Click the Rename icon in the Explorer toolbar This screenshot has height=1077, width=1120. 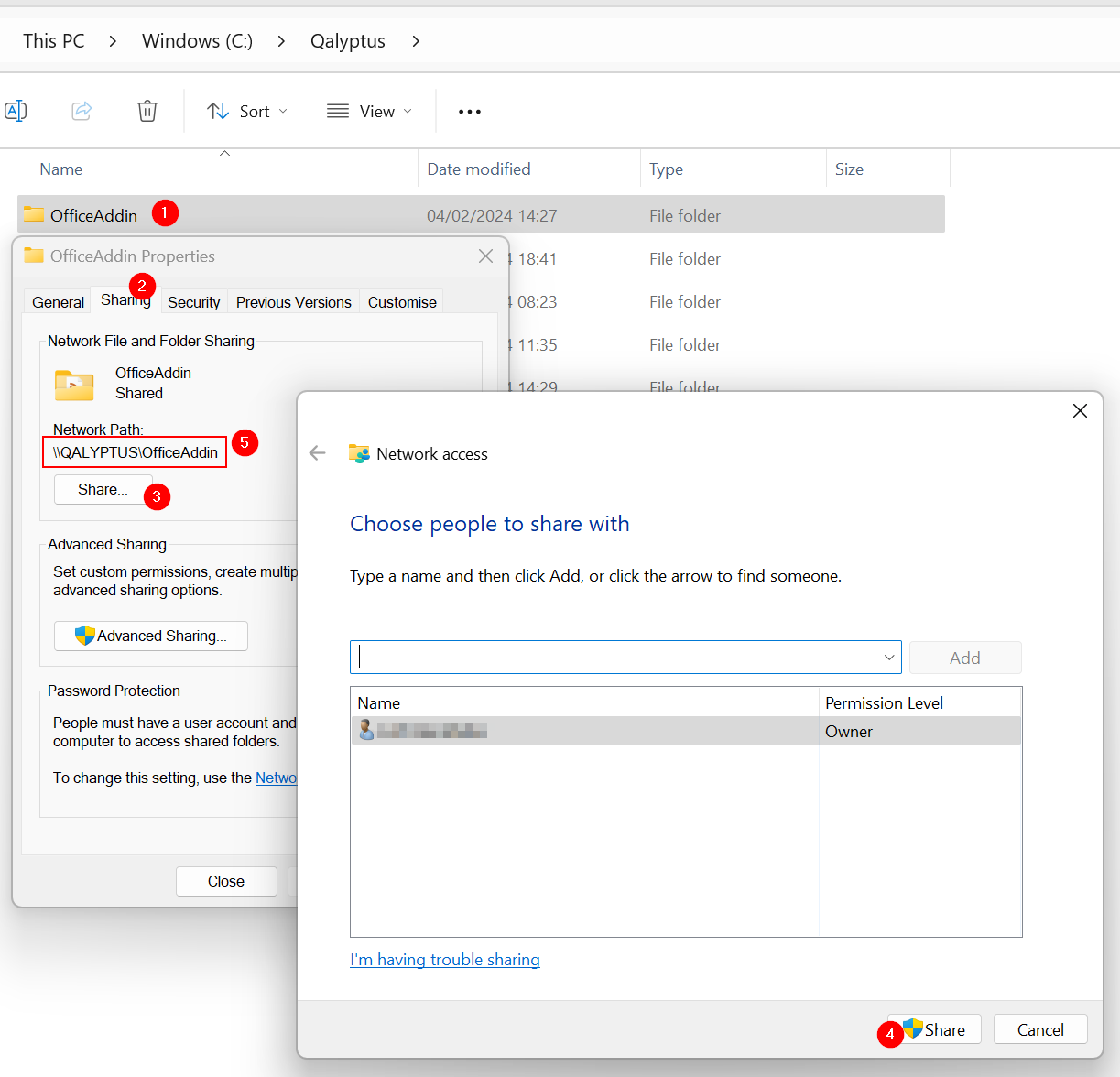pyautogui.click(x=16, y=110)
